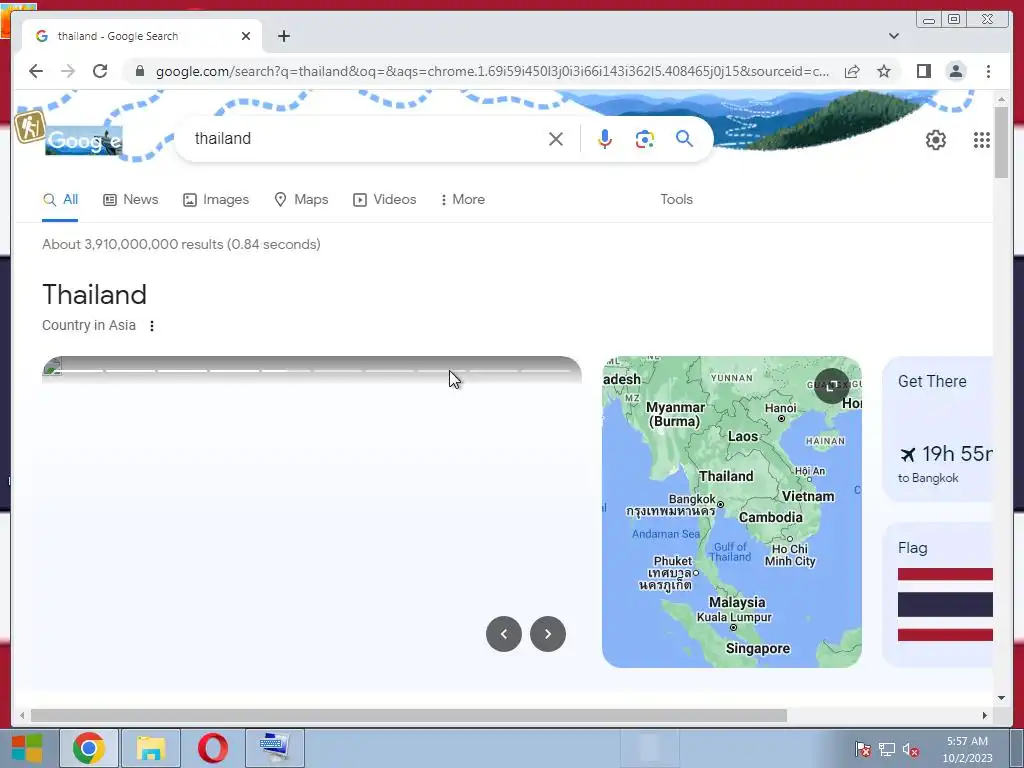Open the Chrome side panel
Screen dimensions: 1024x768
(923, 71)
